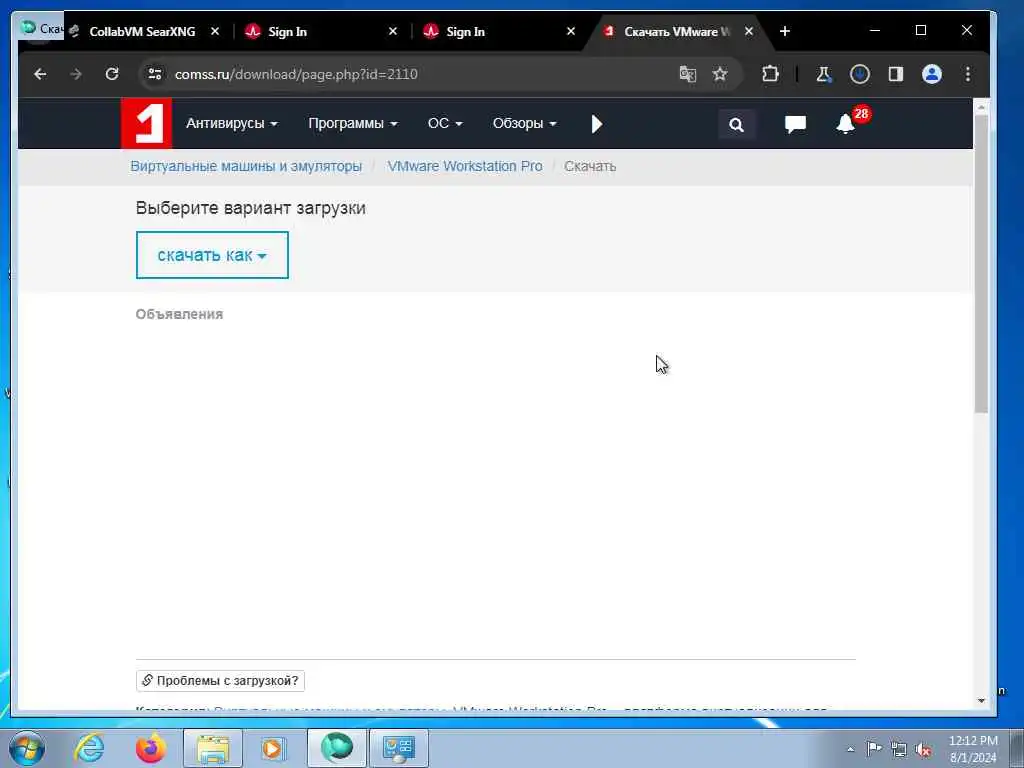Open Виртуальные машины и эмуляторы breadcrumb link
Screen dimensions: 1024x768
tap(246, 167)
